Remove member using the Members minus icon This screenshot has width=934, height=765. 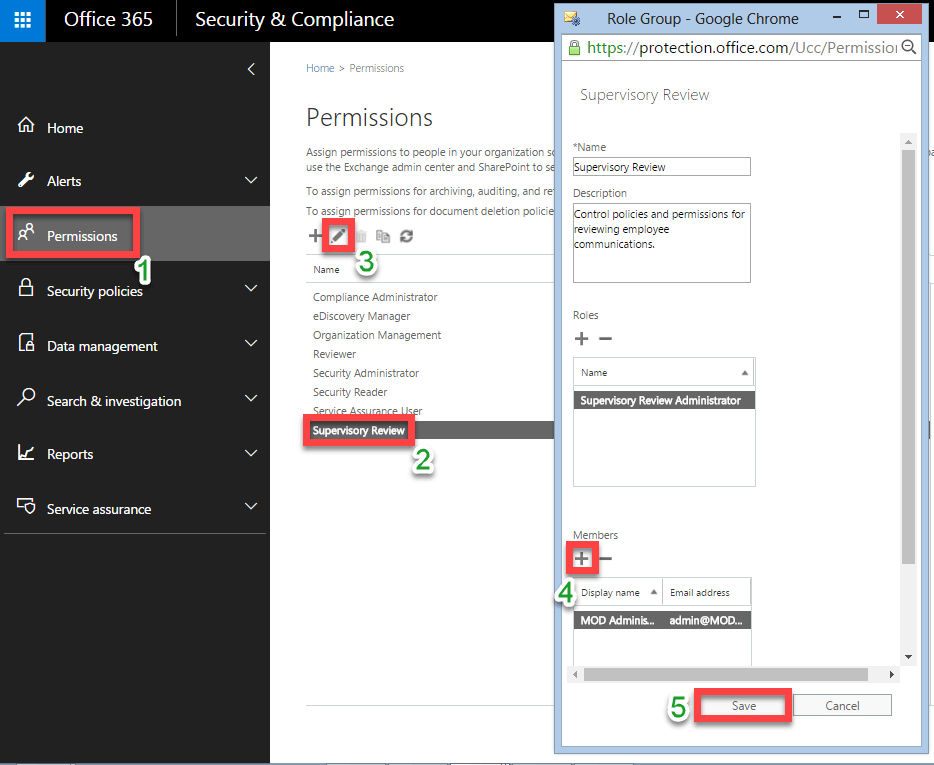click(x=605, y=559)
